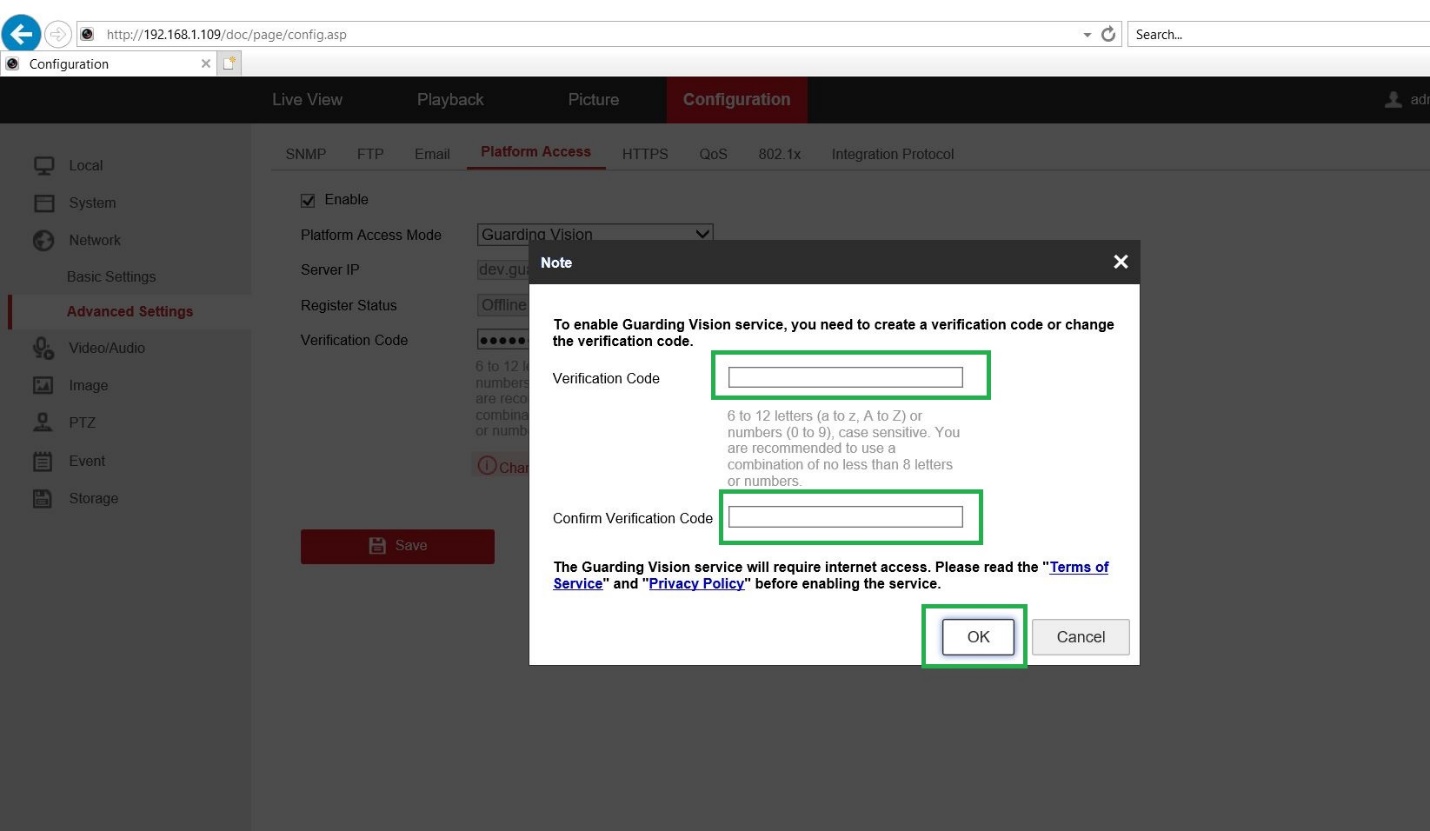This screenshot has width=1430, height=831.
Task: Click the background Verification Code password field
Action: tap(503, 339)
